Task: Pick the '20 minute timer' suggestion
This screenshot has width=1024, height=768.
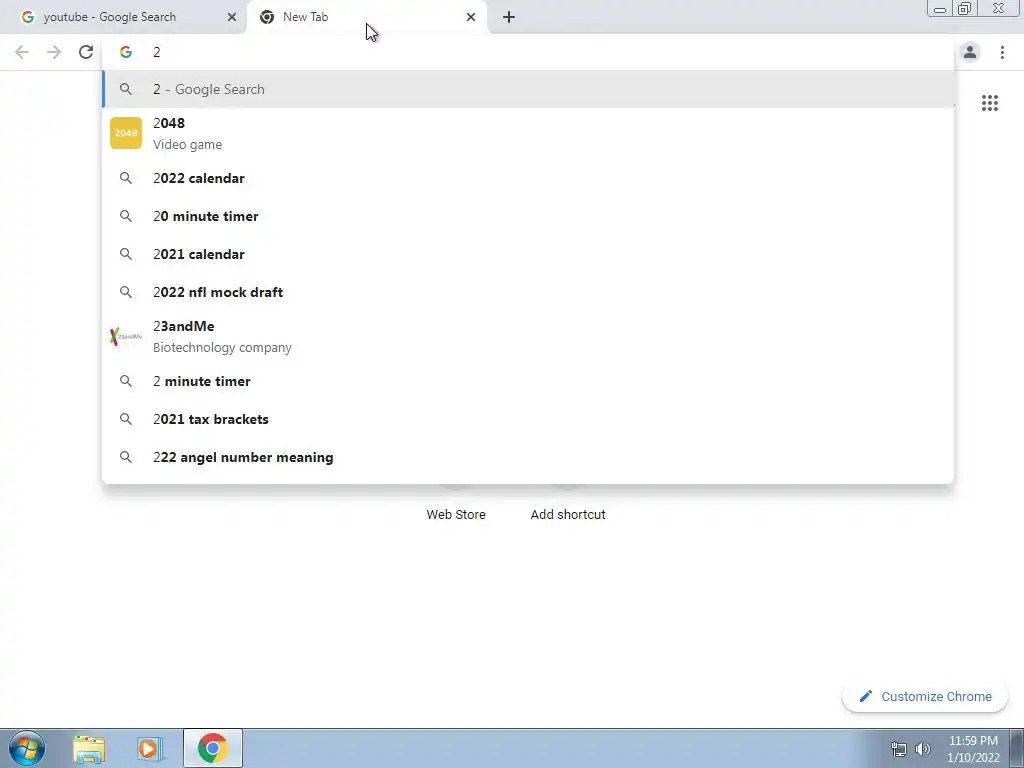Action: pyautogui.click(x=528, y=216)
